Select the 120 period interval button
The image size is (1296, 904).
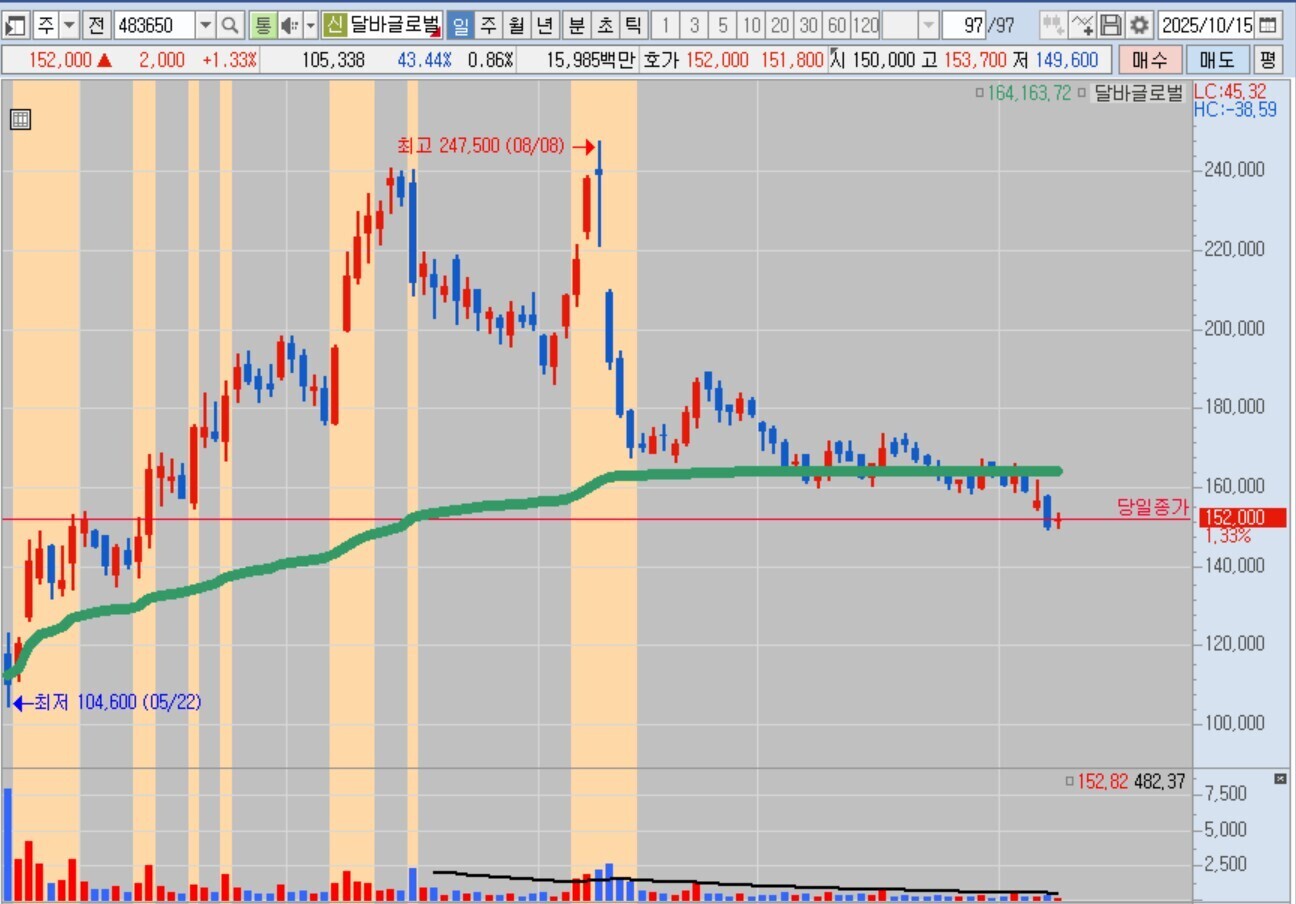coord(866,25)
